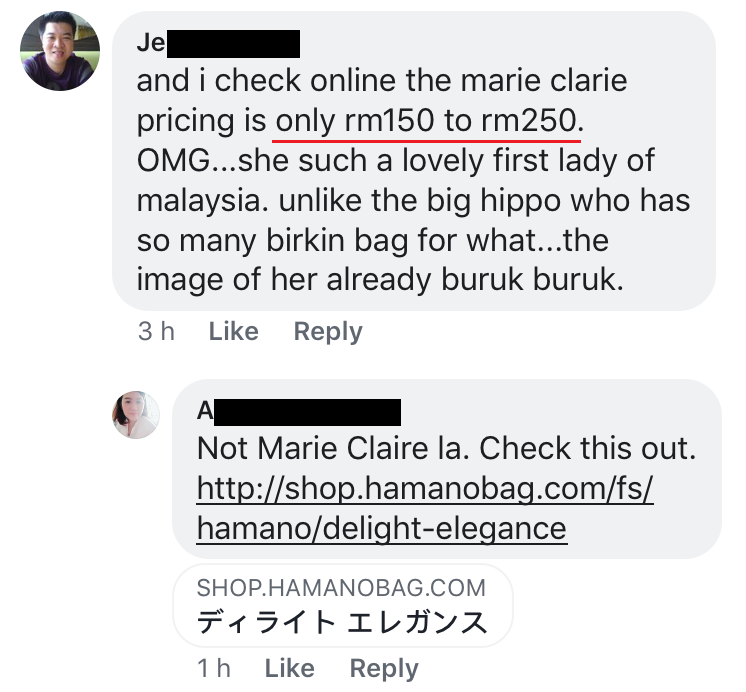Click the red-underlined "only rm150 to rm250" text
This screenshot has width=746, height=692.
[x=429, y=120]
